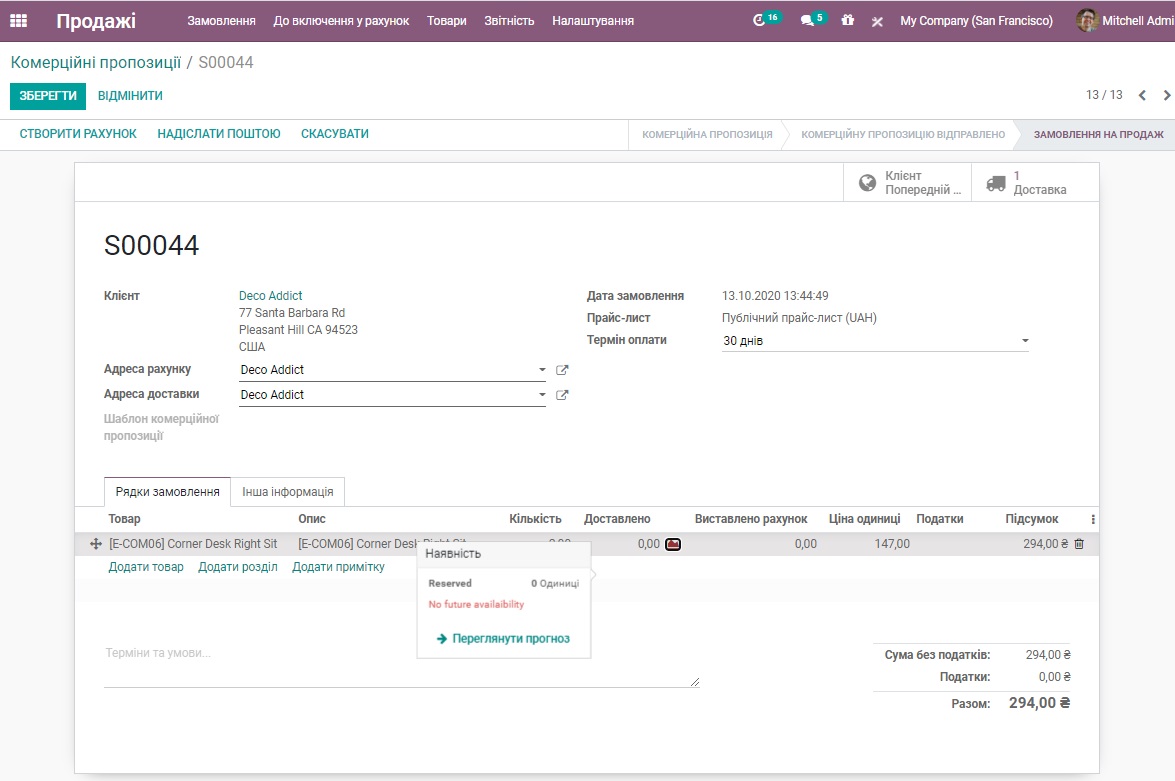
Task: Expand the Адреса доставки dropdown
Action: tap(542, 395)
